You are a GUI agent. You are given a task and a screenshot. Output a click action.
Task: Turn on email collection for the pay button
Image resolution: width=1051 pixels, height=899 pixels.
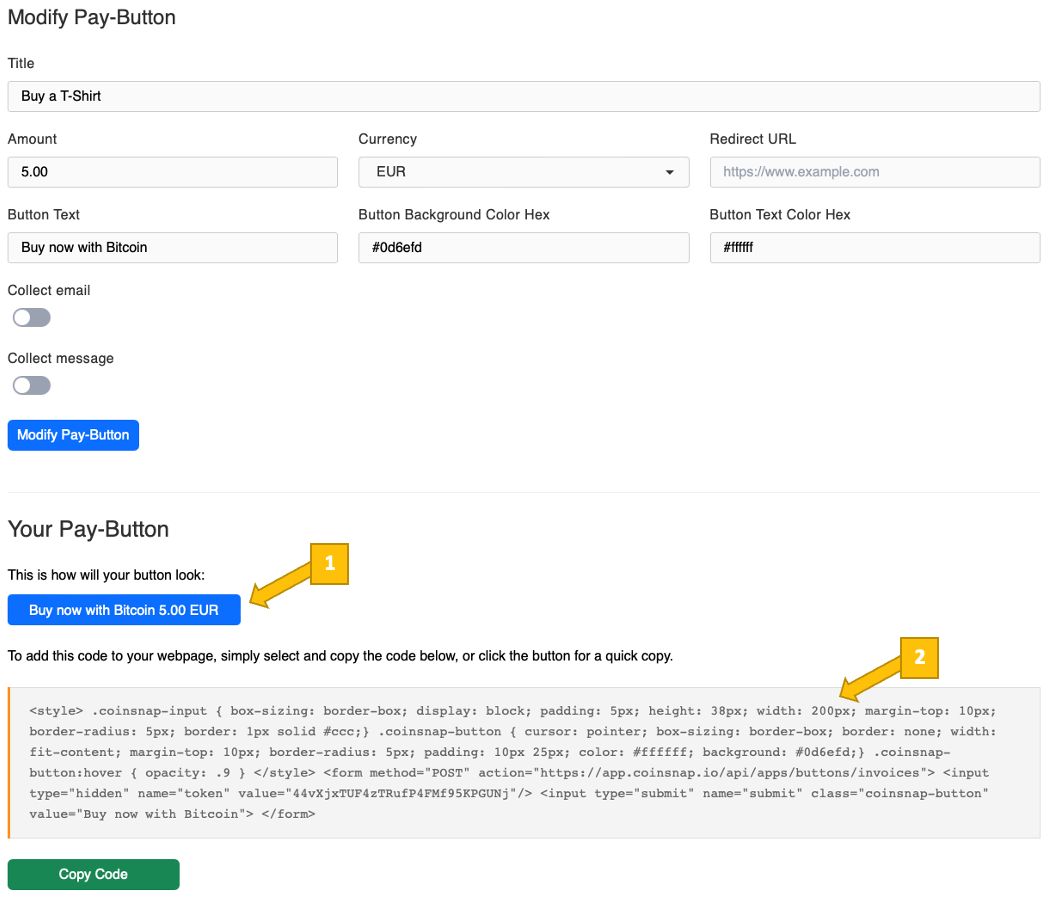pos(31,317)
